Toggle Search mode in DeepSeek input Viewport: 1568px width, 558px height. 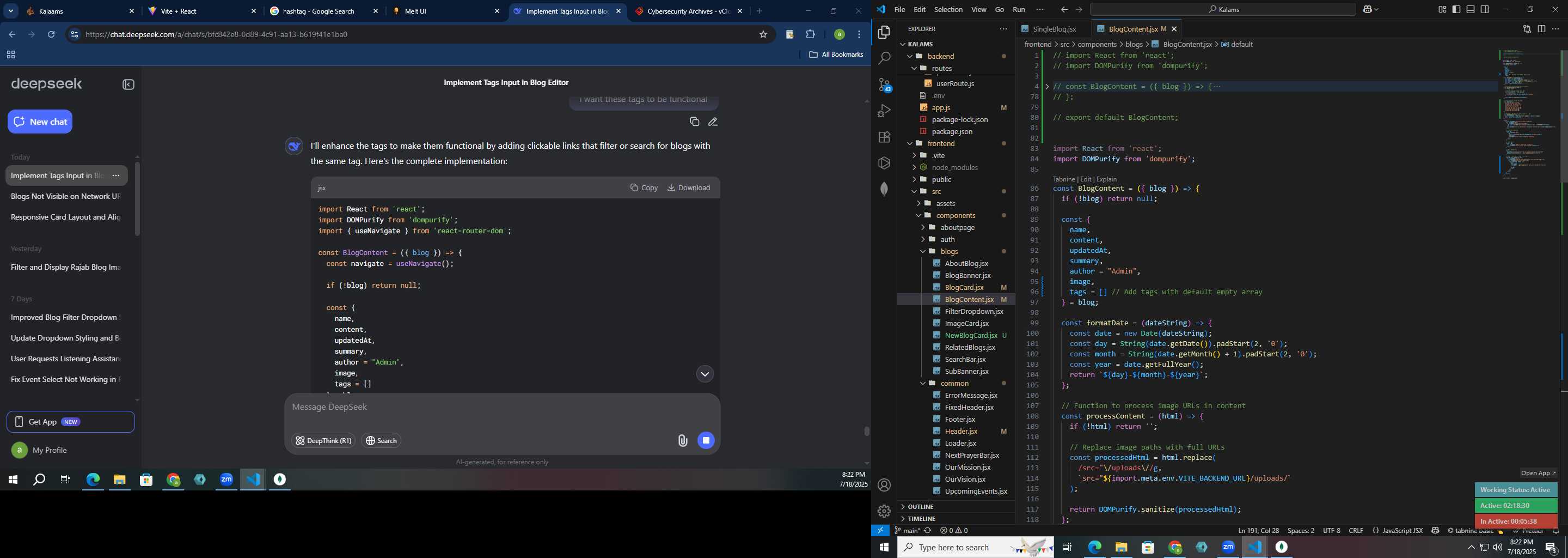382,440
